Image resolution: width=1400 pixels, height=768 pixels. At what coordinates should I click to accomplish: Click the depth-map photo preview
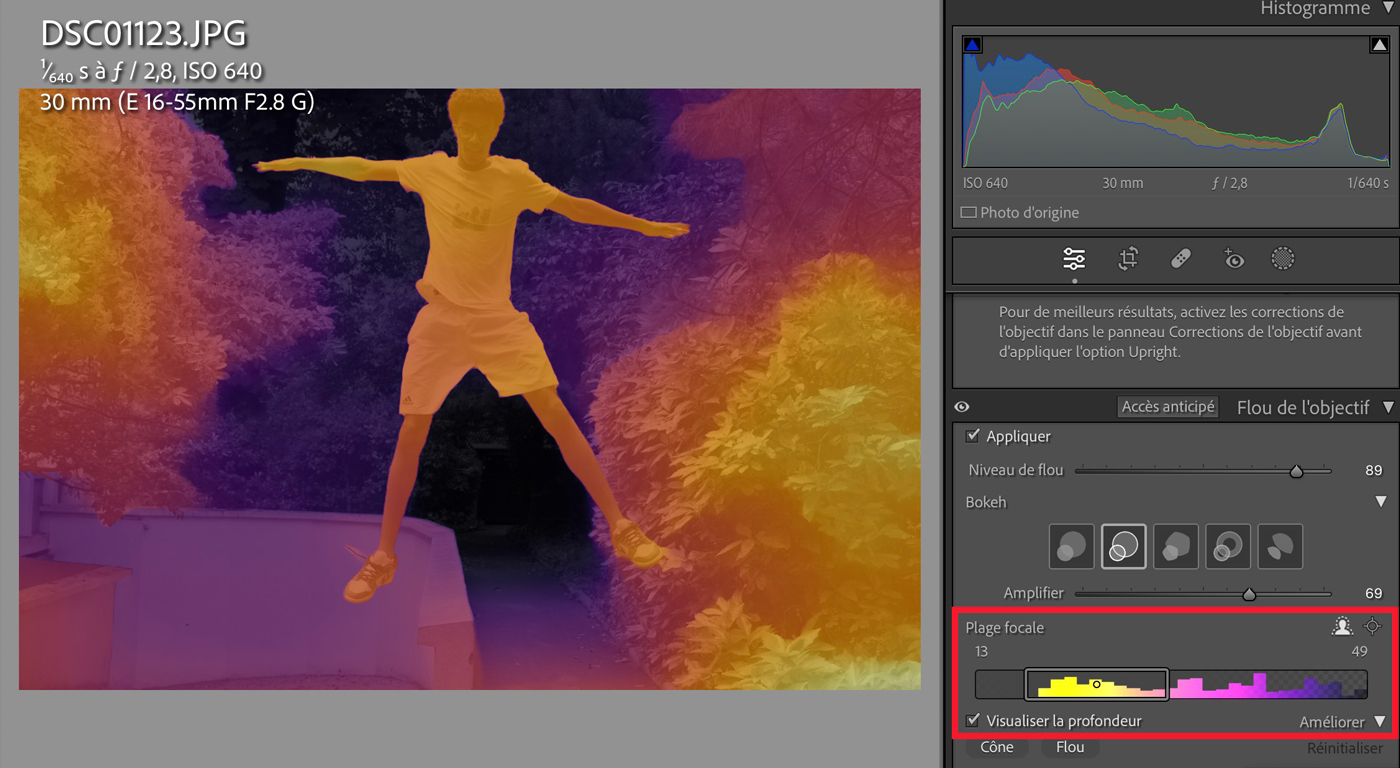pos(470,389)
